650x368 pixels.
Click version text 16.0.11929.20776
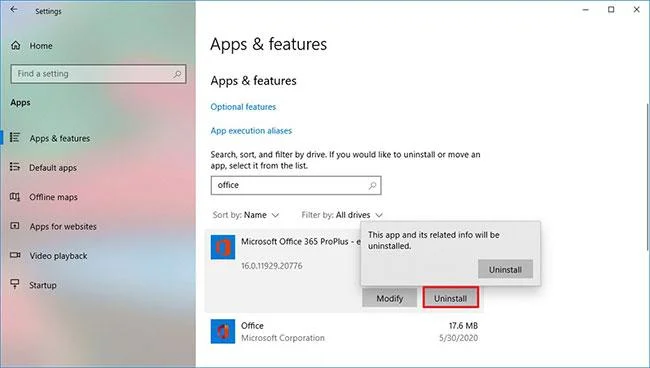tap(272, 266)
